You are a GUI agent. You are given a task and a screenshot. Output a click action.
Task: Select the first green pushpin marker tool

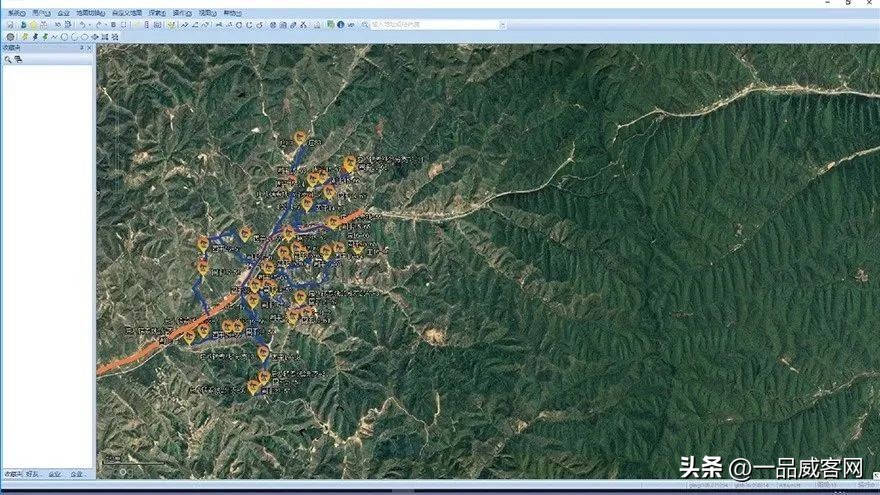(x=25, y=36)
